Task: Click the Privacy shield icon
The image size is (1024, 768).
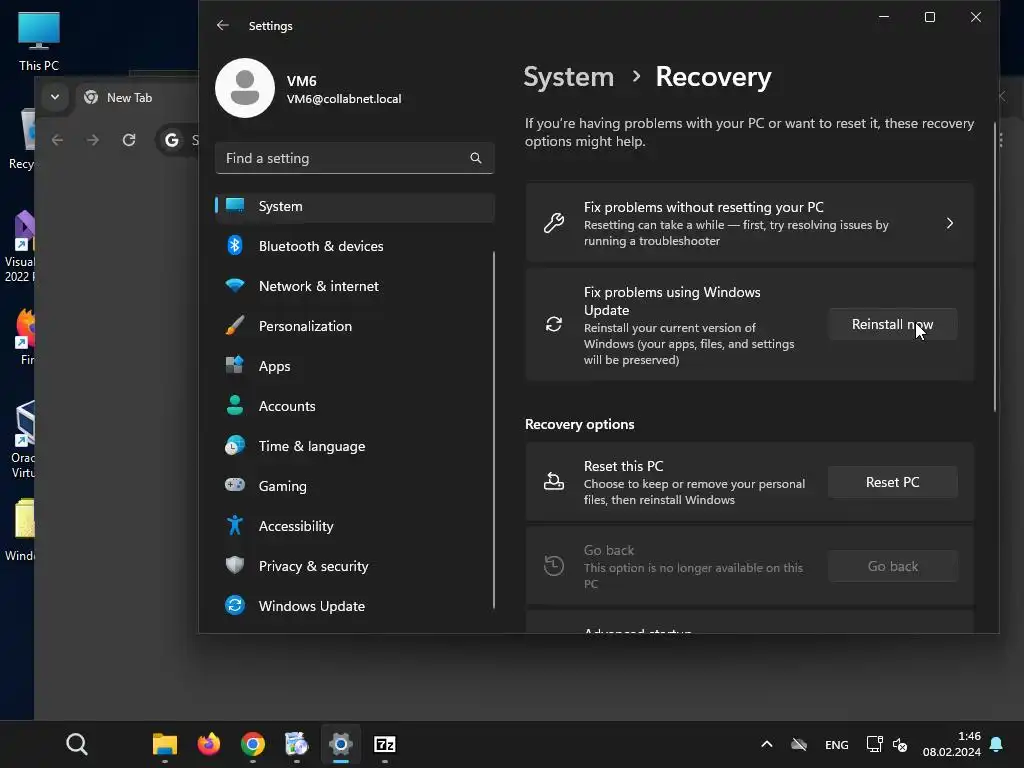Action: [x=235, y=565]
